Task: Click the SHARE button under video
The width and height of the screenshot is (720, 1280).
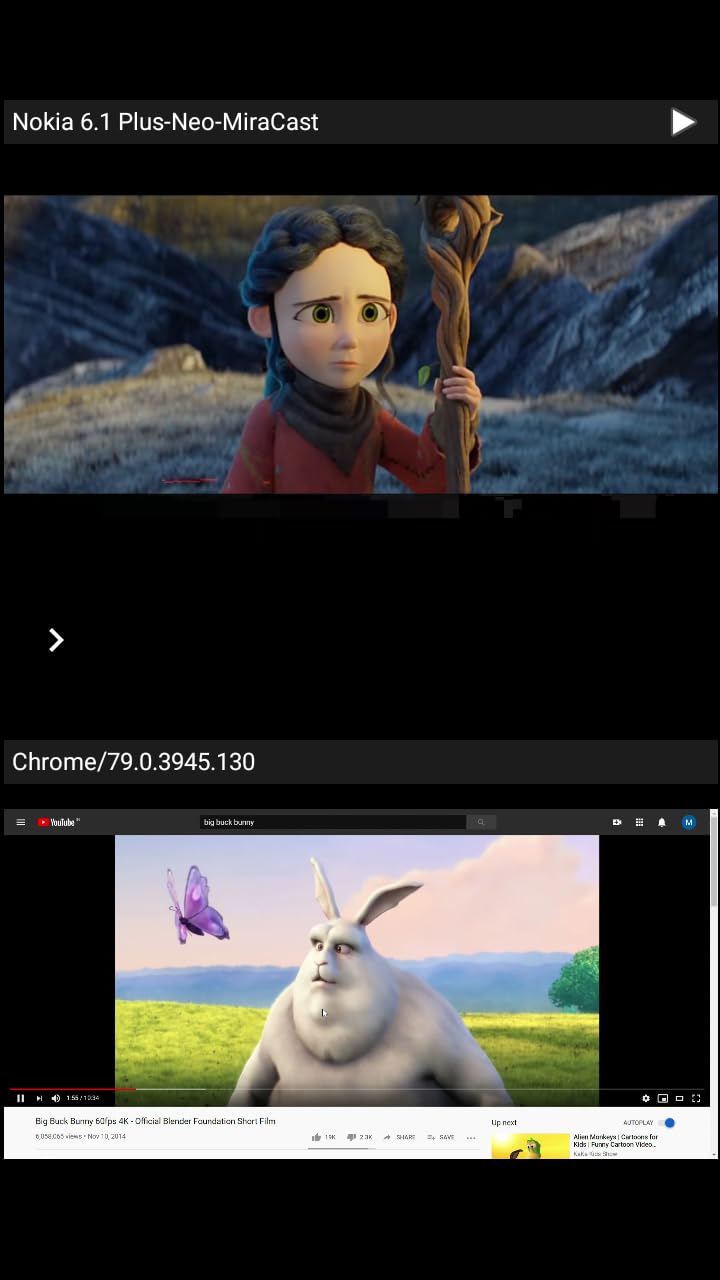Action: (x=399, y=1137)
